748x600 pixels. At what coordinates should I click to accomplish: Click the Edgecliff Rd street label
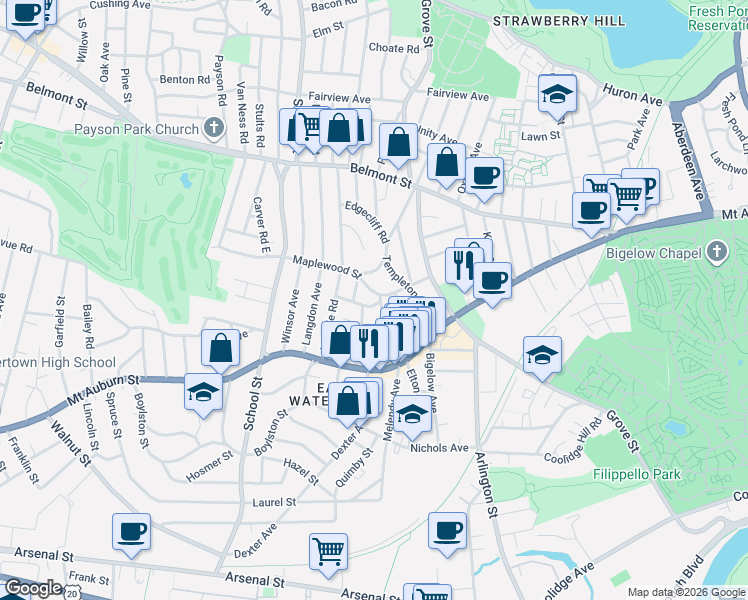[367, 222]
